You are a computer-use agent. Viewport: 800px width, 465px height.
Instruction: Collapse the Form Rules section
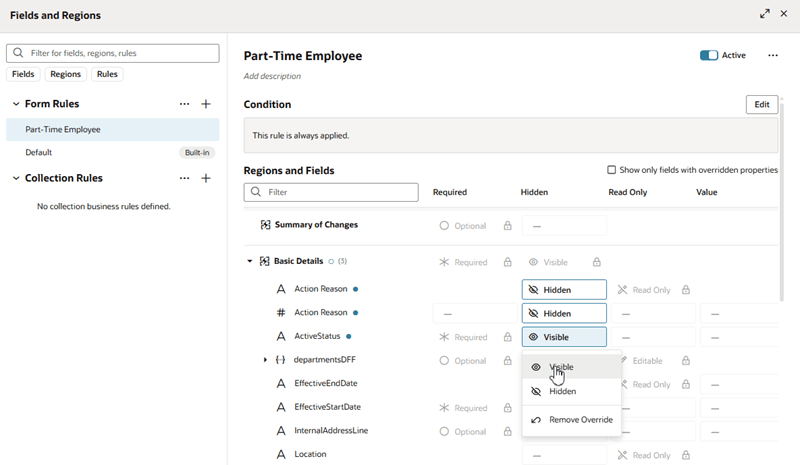tap(16, 104)
